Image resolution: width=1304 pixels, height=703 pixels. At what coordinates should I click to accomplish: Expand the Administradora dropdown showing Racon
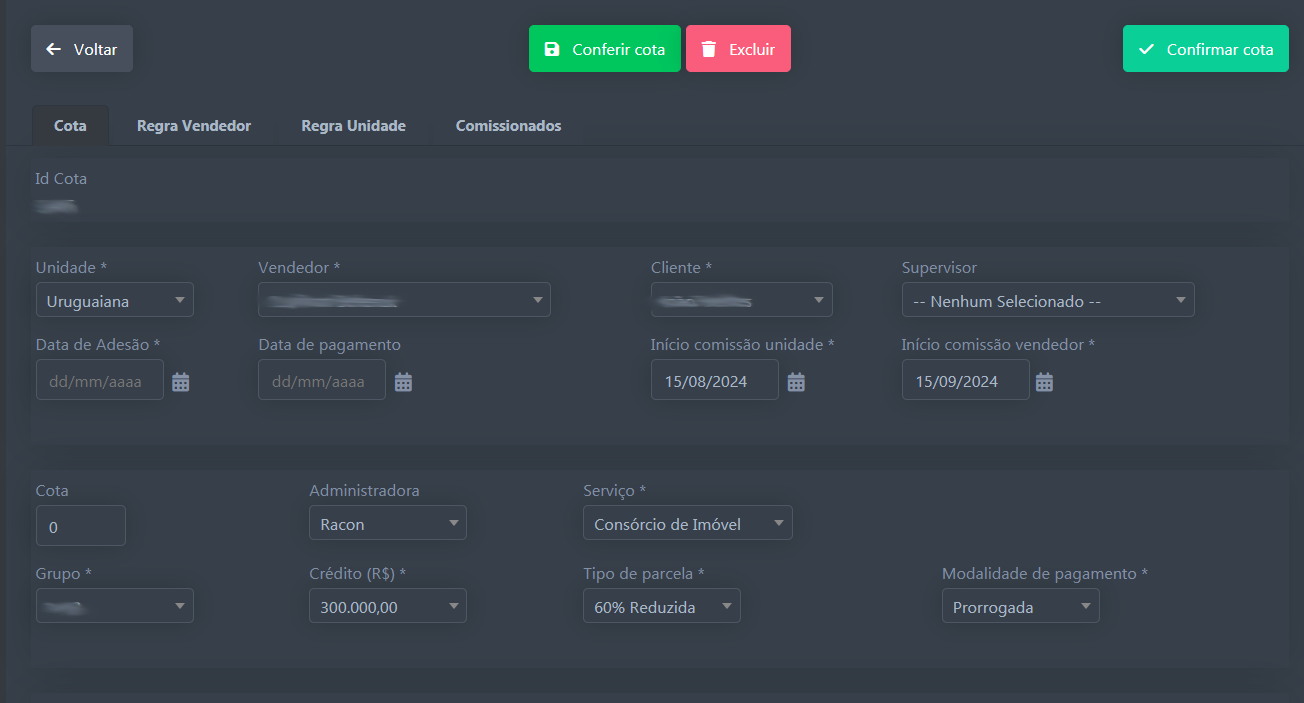pos(387,523)
